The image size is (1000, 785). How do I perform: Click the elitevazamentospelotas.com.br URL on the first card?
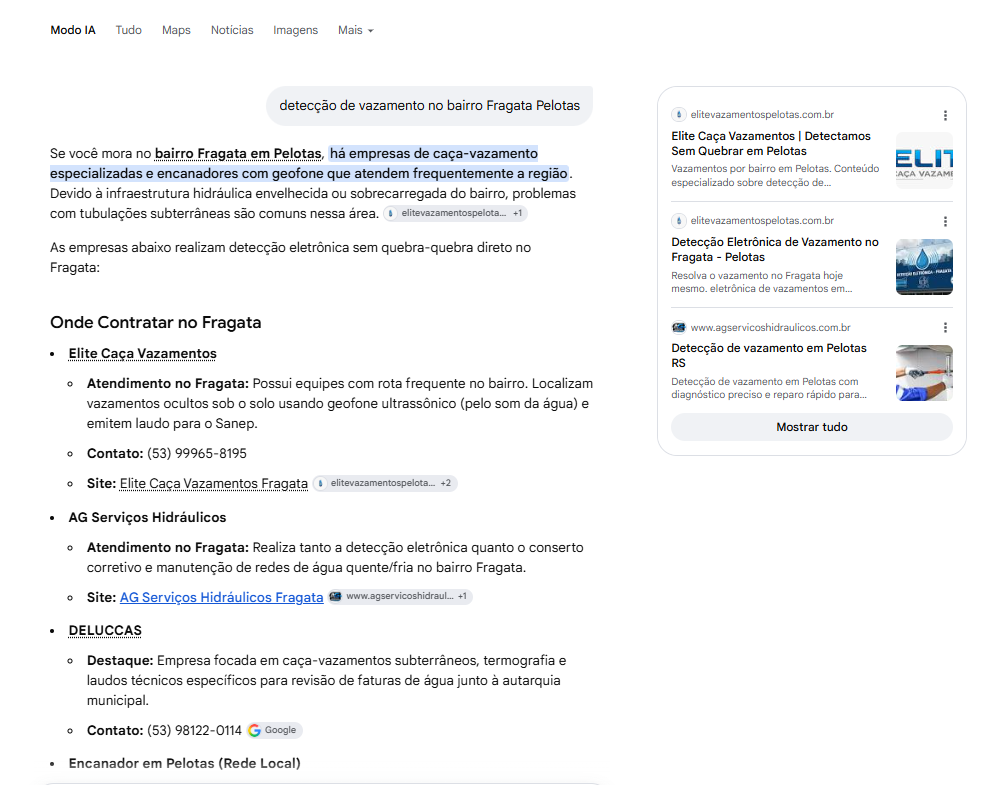coord(762,115)
